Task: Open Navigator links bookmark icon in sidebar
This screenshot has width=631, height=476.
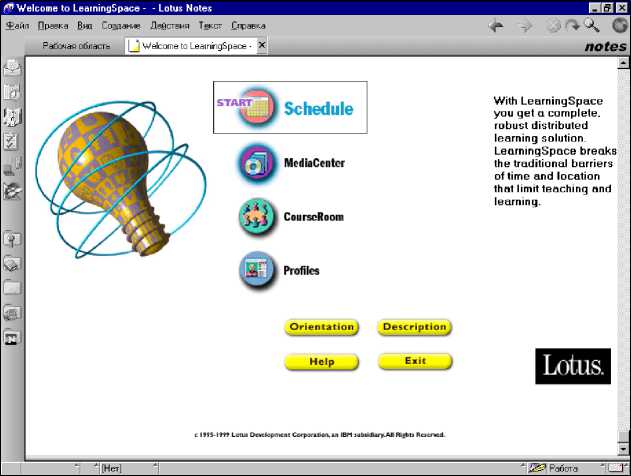Action: point(12,337)
